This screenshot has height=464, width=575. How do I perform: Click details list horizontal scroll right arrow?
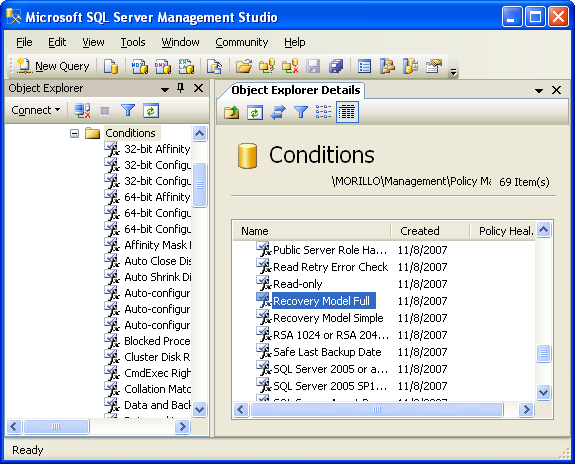[526, 409]
